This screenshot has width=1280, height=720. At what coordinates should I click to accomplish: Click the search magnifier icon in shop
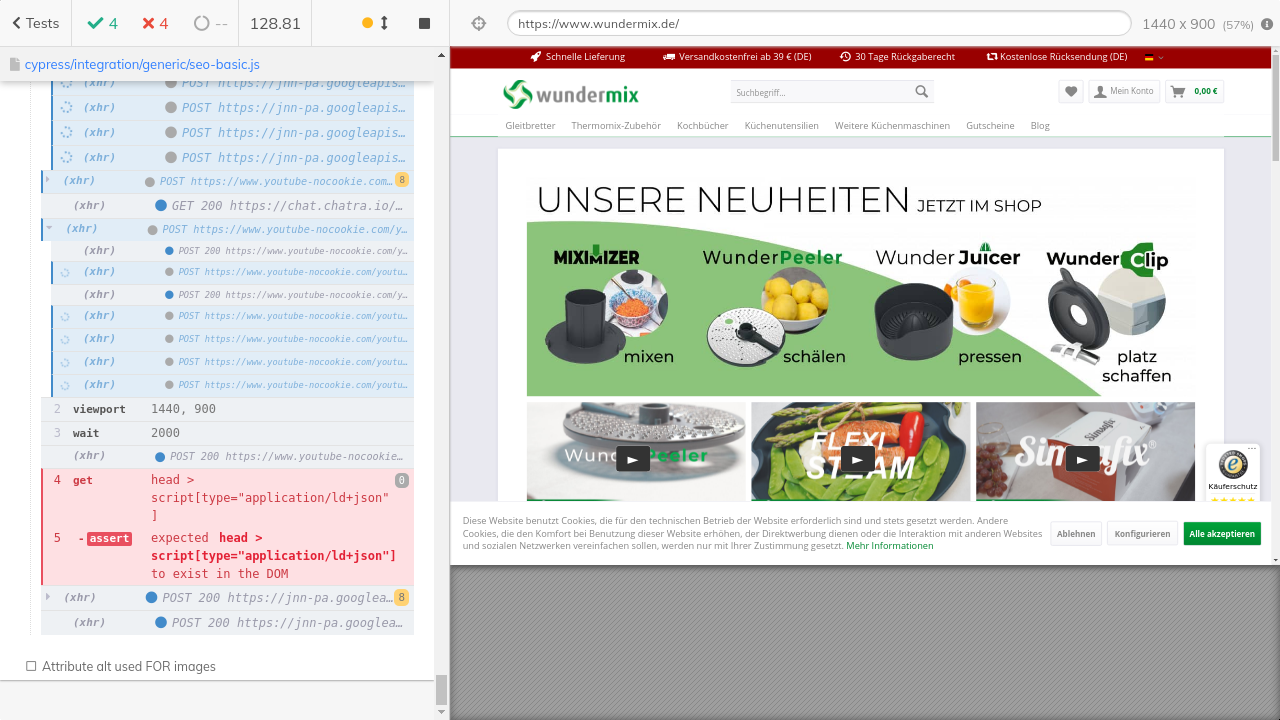tap(921, 92)
